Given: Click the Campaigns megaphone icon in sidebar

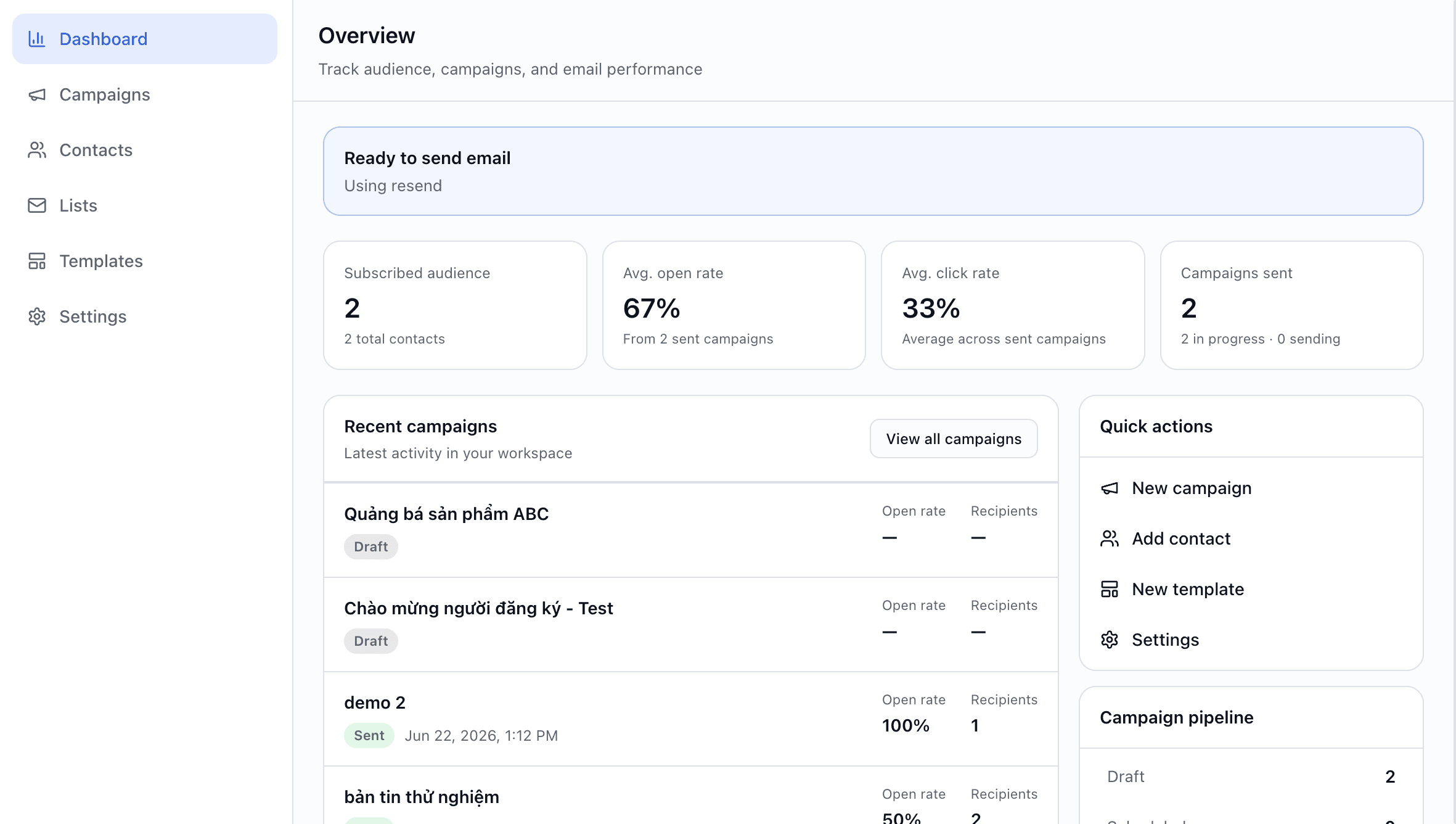Looking at the screenshot, I should coord(37,94).
